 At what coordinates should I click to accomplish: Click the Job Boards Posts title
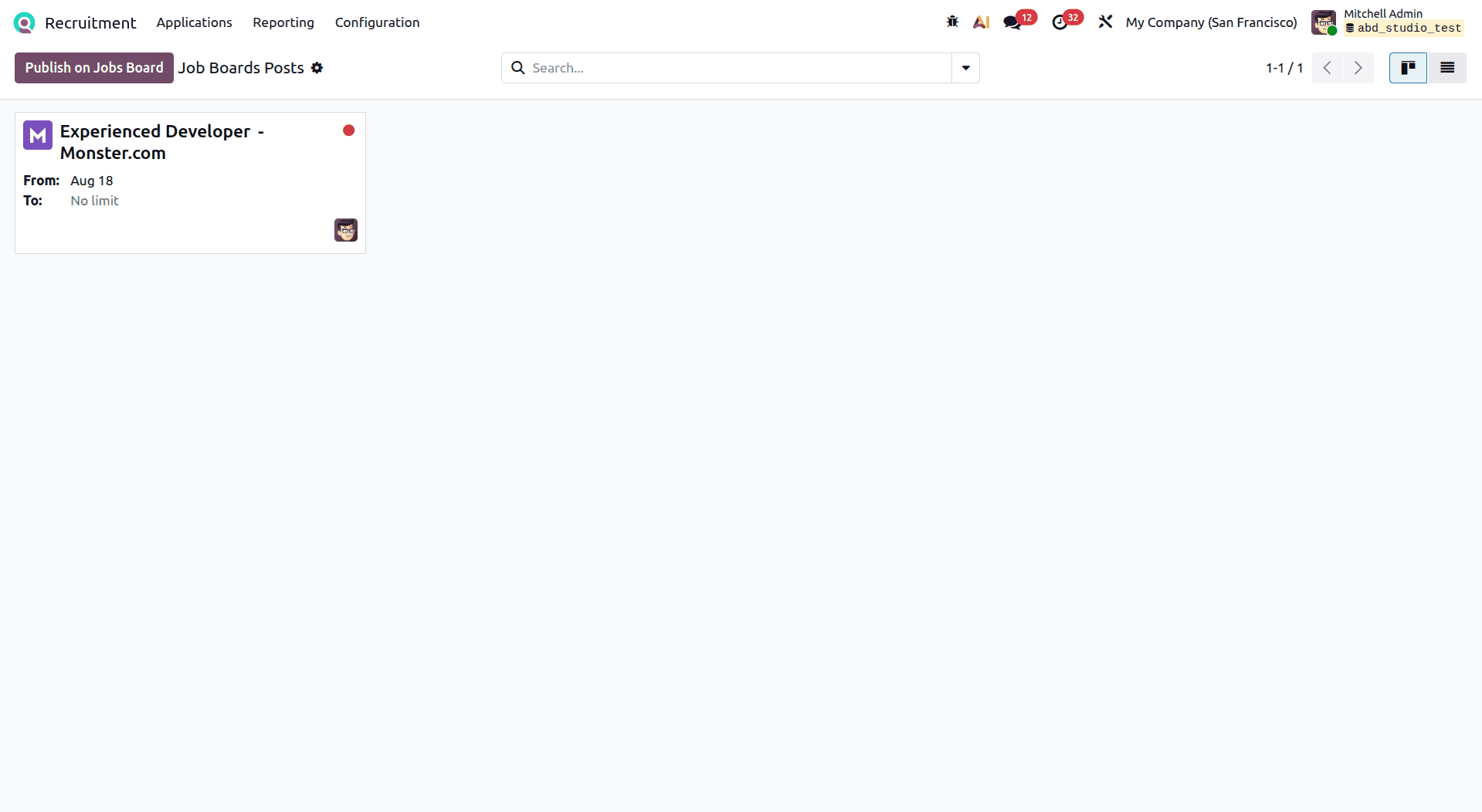pyautogui.click(x=241, y=68)
